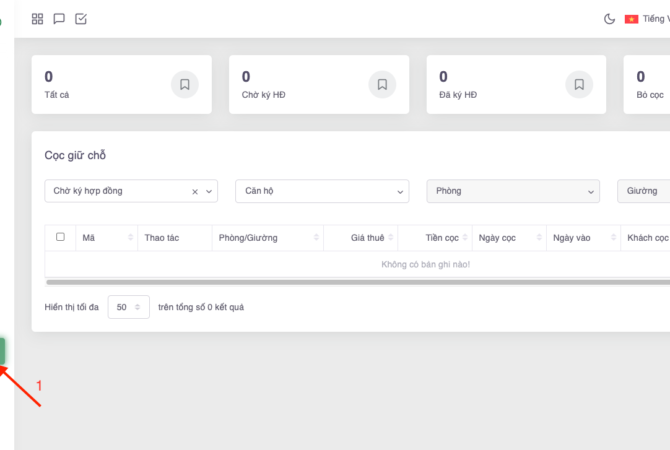
Task: Click bookmark icon on Đã ký HĐ card
Action: point(579,85)
